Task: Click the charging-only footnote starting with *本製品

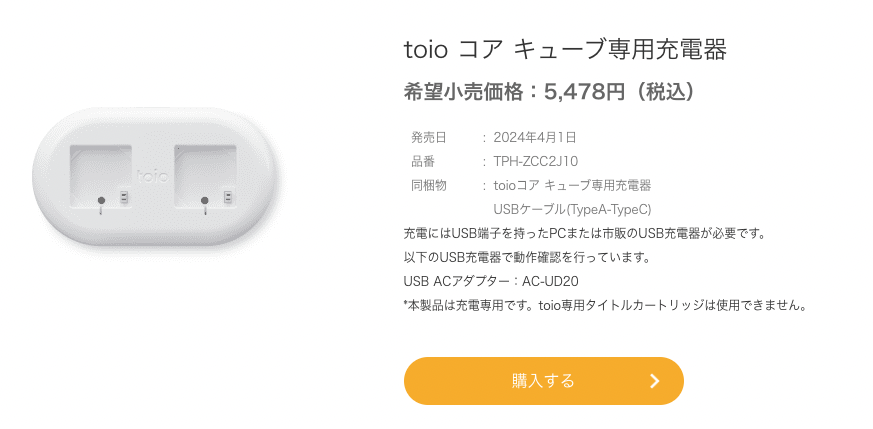Action: point(605,305)
